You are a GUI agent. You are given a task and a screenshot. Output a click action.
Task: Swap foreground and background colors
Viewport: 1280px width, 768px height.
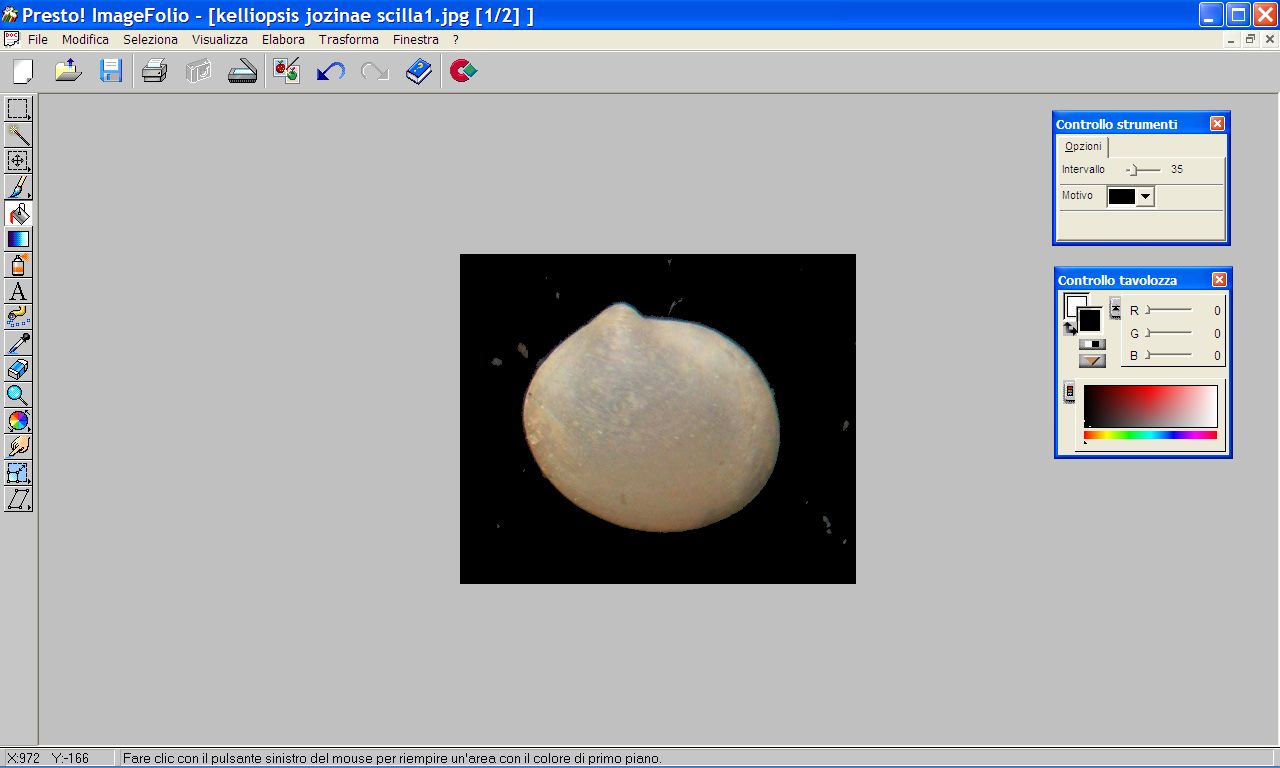click(x=1069, y=328)
